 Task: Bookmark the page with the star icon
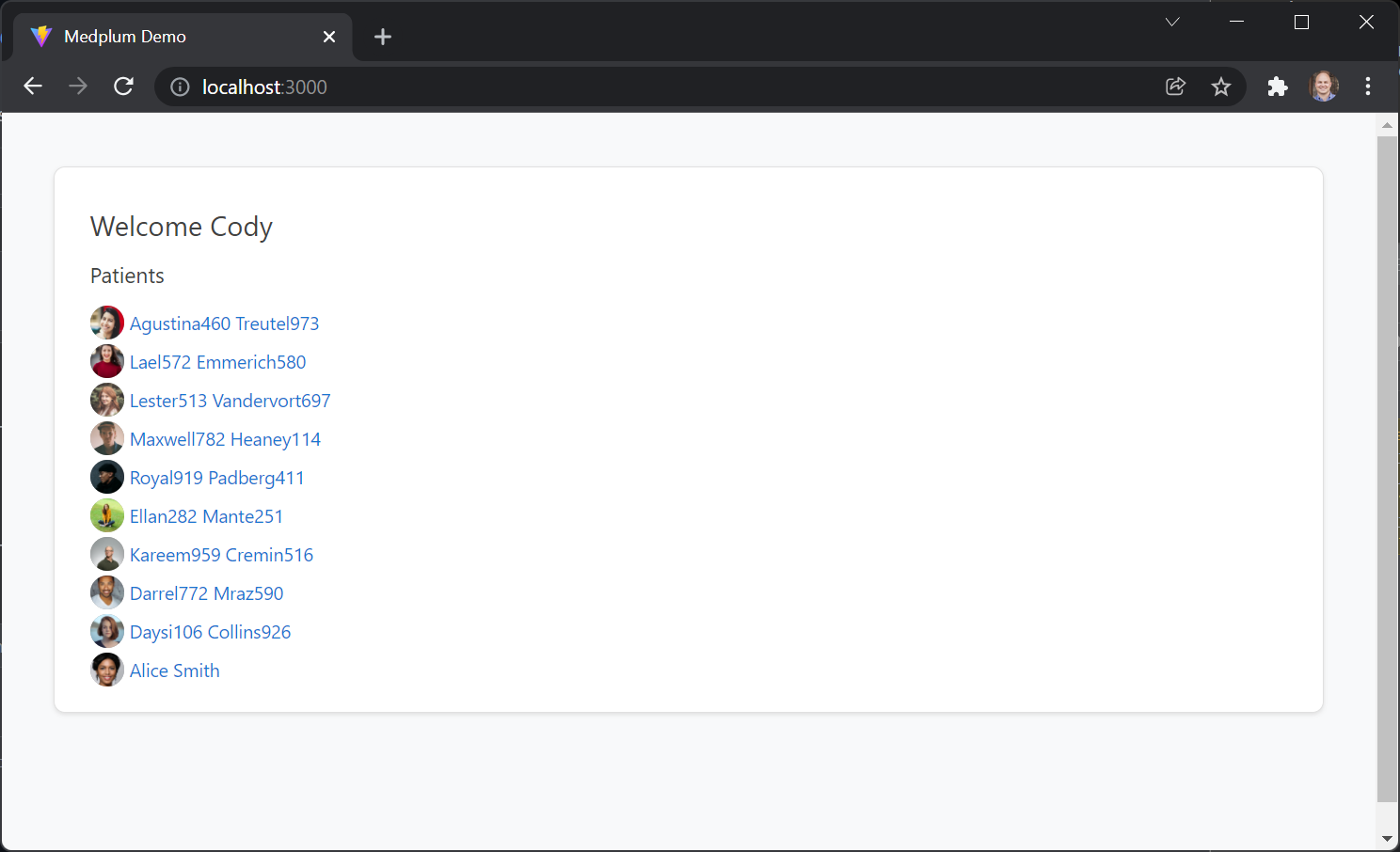[1221, 86]
